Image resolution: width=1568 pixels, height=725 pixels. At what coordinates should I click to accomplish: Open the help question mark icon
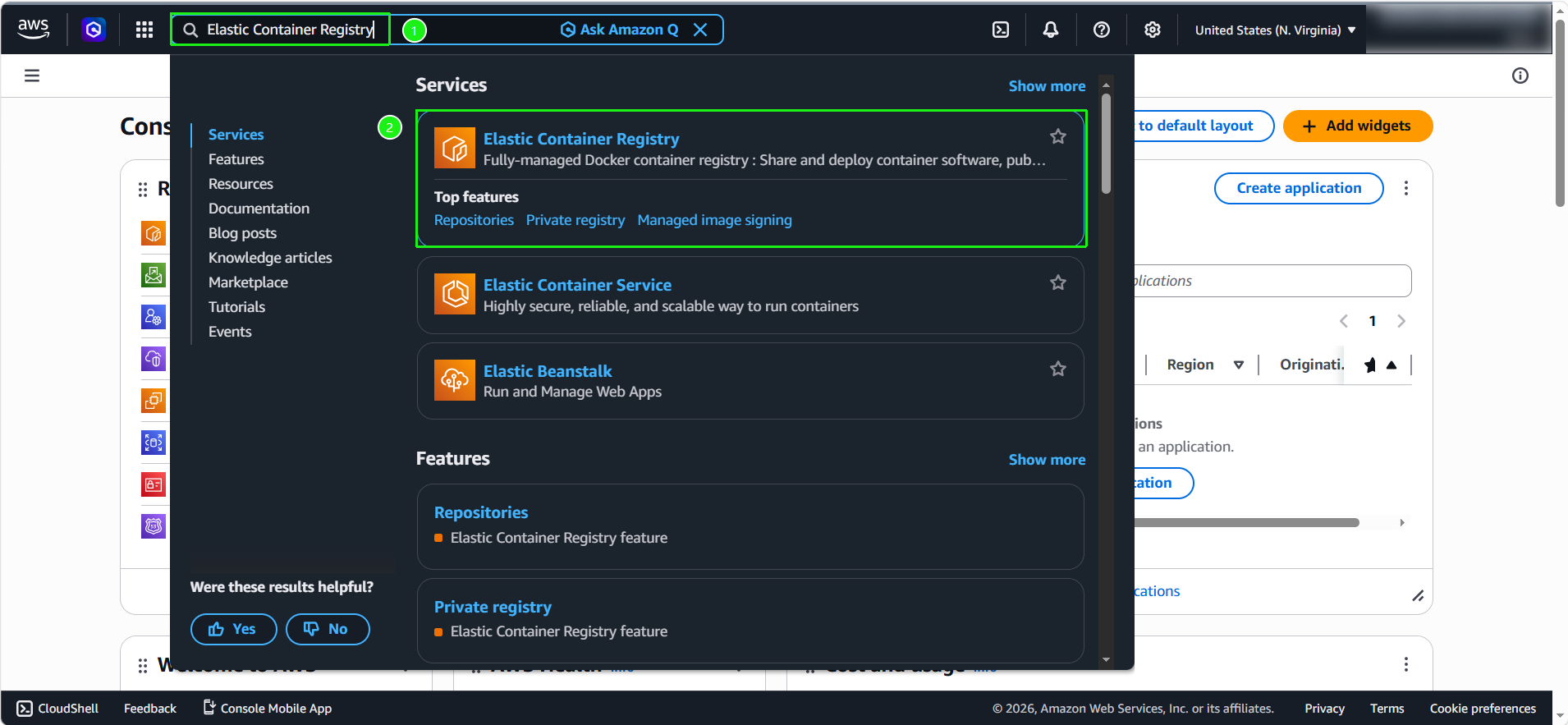1102,30
